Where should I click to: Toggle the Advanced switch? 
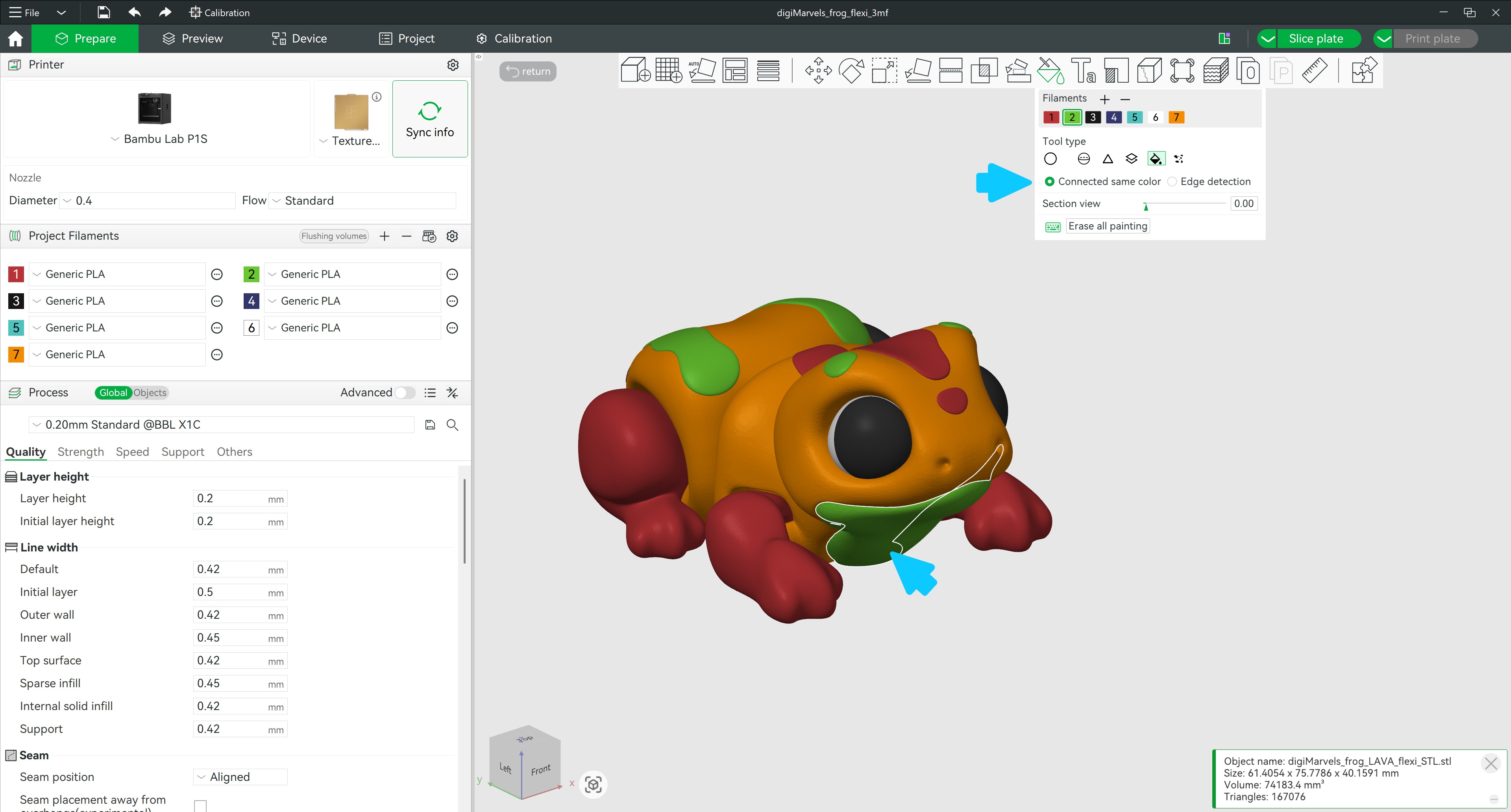(405, 392)
